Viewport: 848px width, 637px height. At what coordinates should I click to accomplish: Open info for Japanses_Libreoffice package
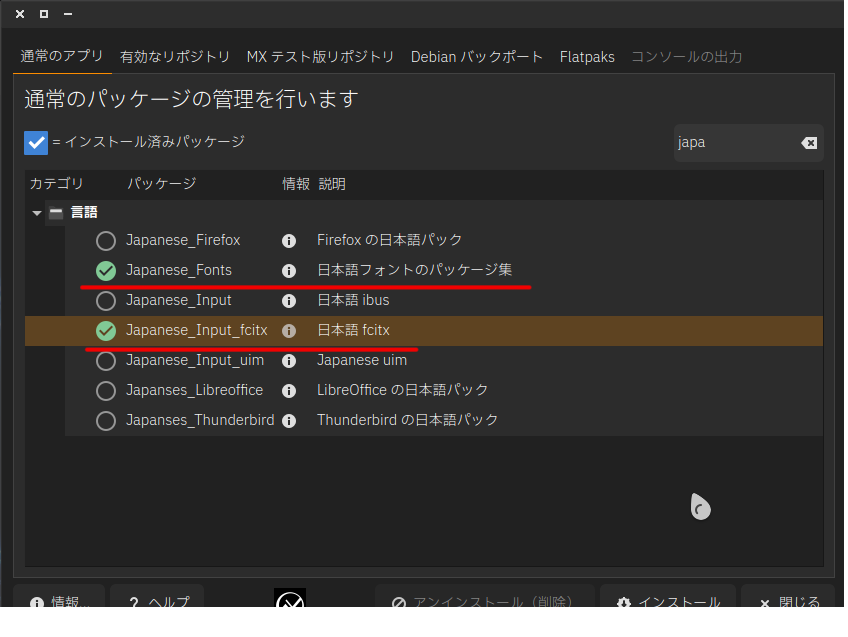pos(289,391)
